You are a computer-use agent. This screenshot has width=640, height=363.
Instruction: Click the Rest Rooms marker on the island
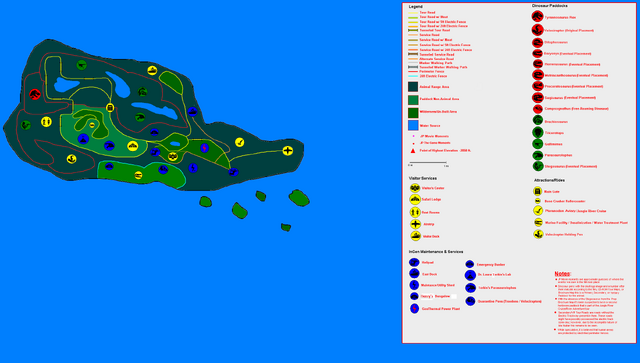46,122
